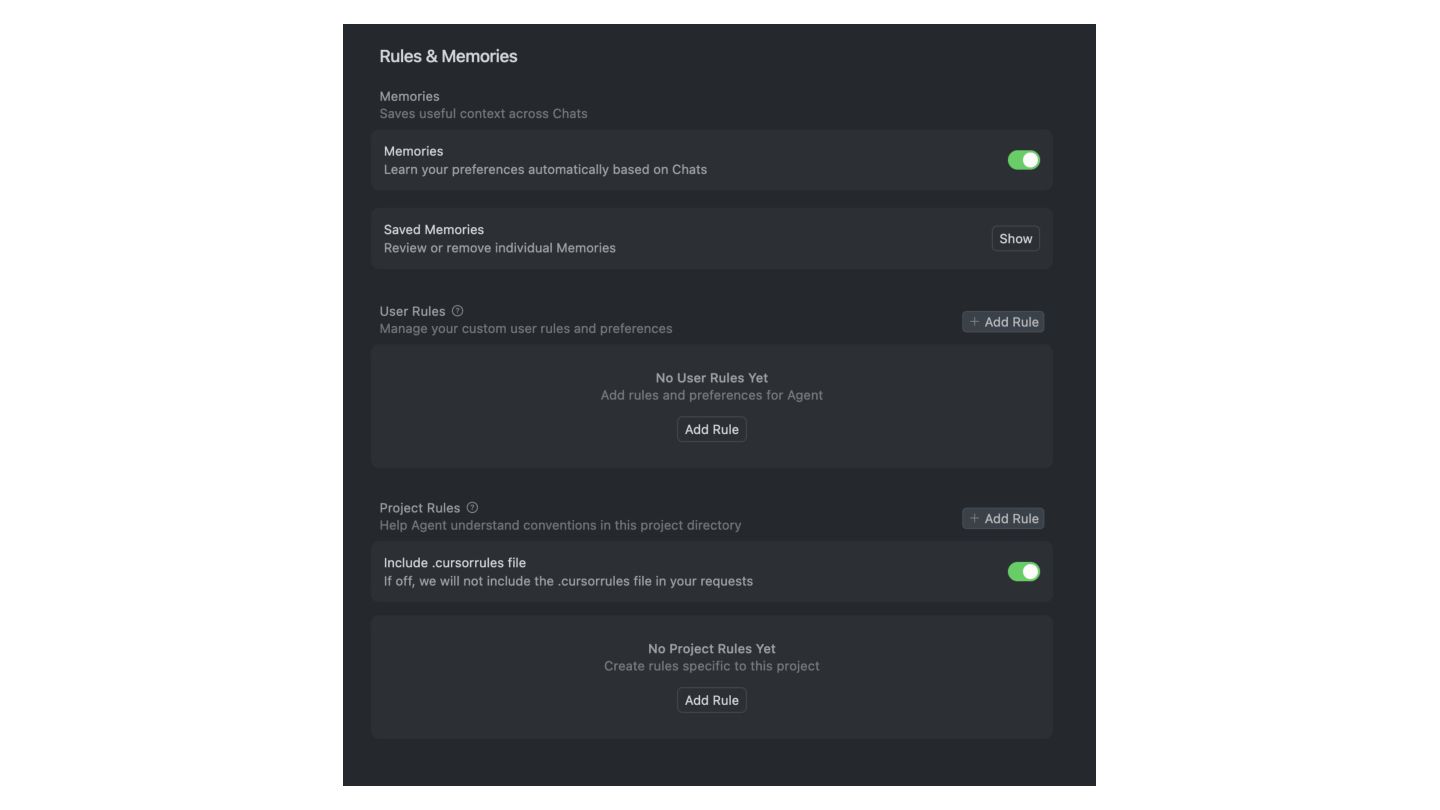Click the plus Add Rule button for Project Rules
Image resolution: width=1440 pixels, height=810 pixels.
tap(1003, 519)
